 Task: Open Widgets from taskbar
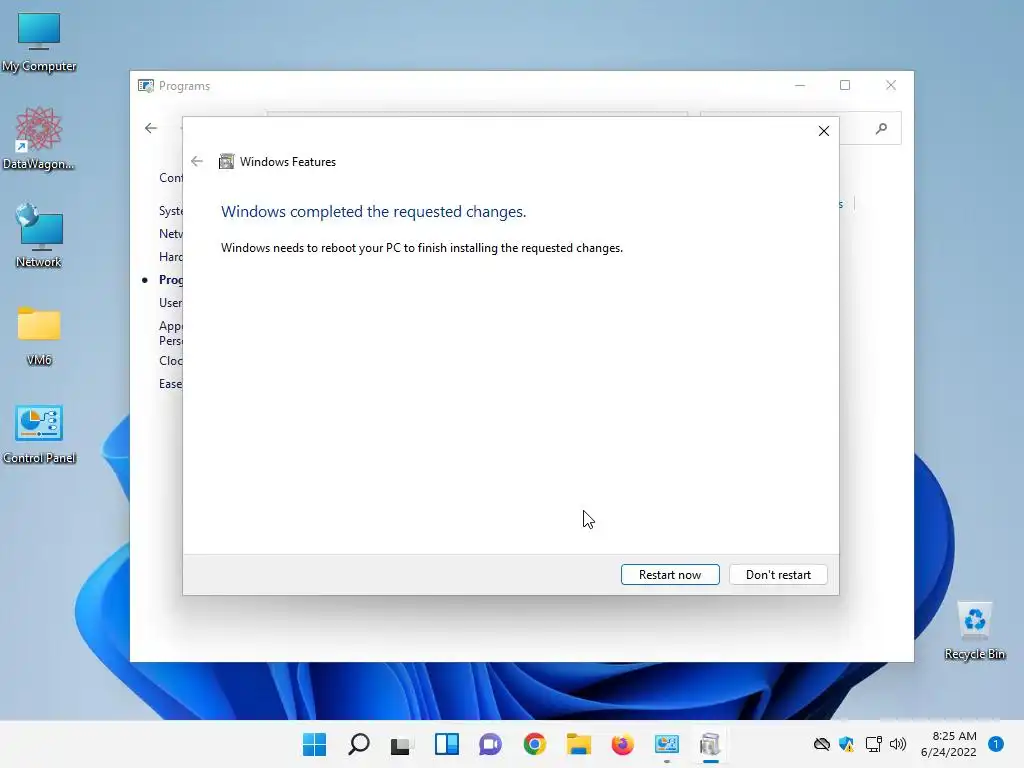click(x=447, y=744)
